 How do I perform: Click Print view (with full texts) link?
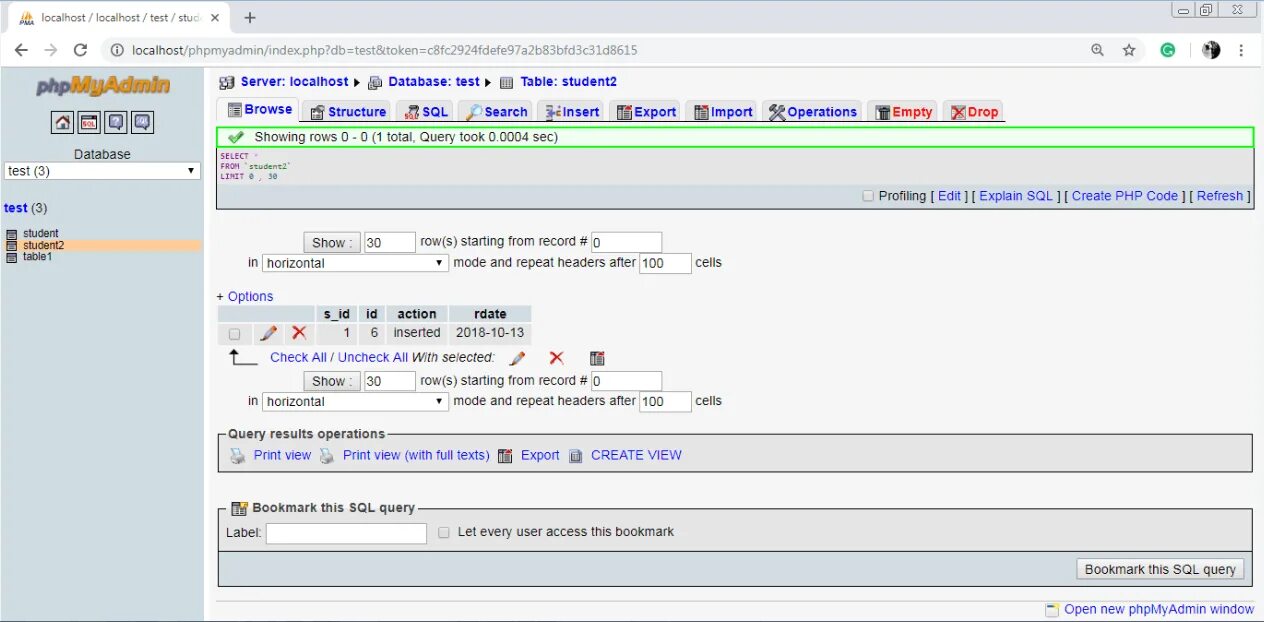point(416,455)
